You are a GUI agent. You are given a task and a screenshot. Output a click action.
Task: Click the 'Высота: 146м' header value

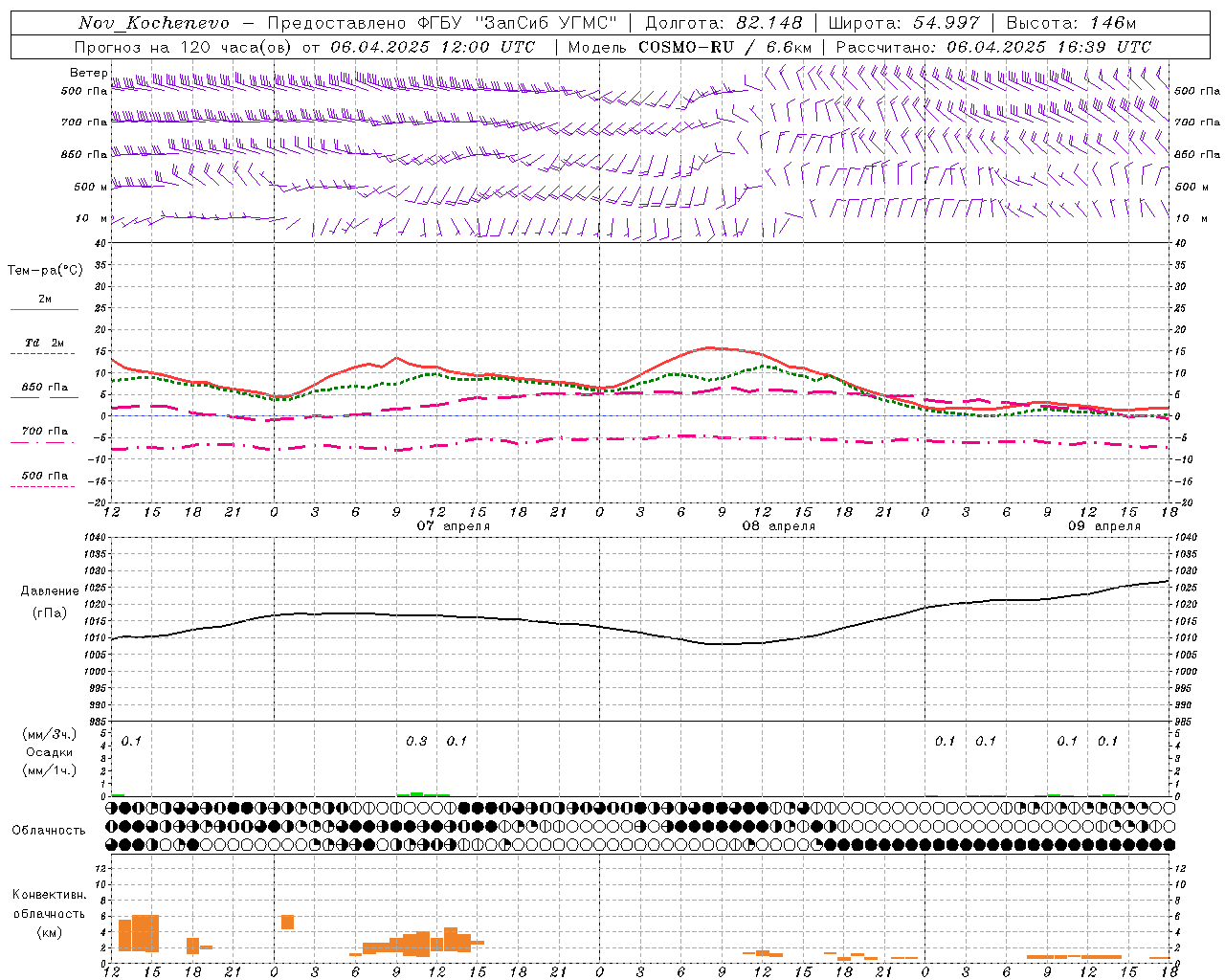[1071, 23]
